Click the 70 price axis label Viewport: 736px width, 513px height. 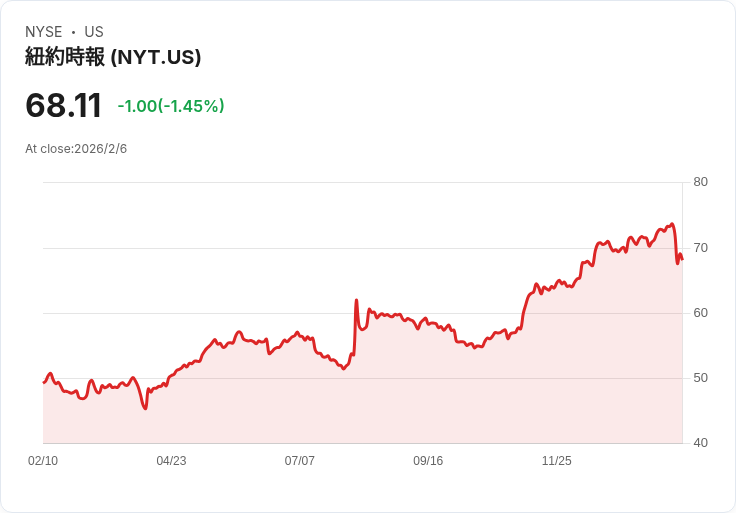pyautogui.click(x=700, y=247)
